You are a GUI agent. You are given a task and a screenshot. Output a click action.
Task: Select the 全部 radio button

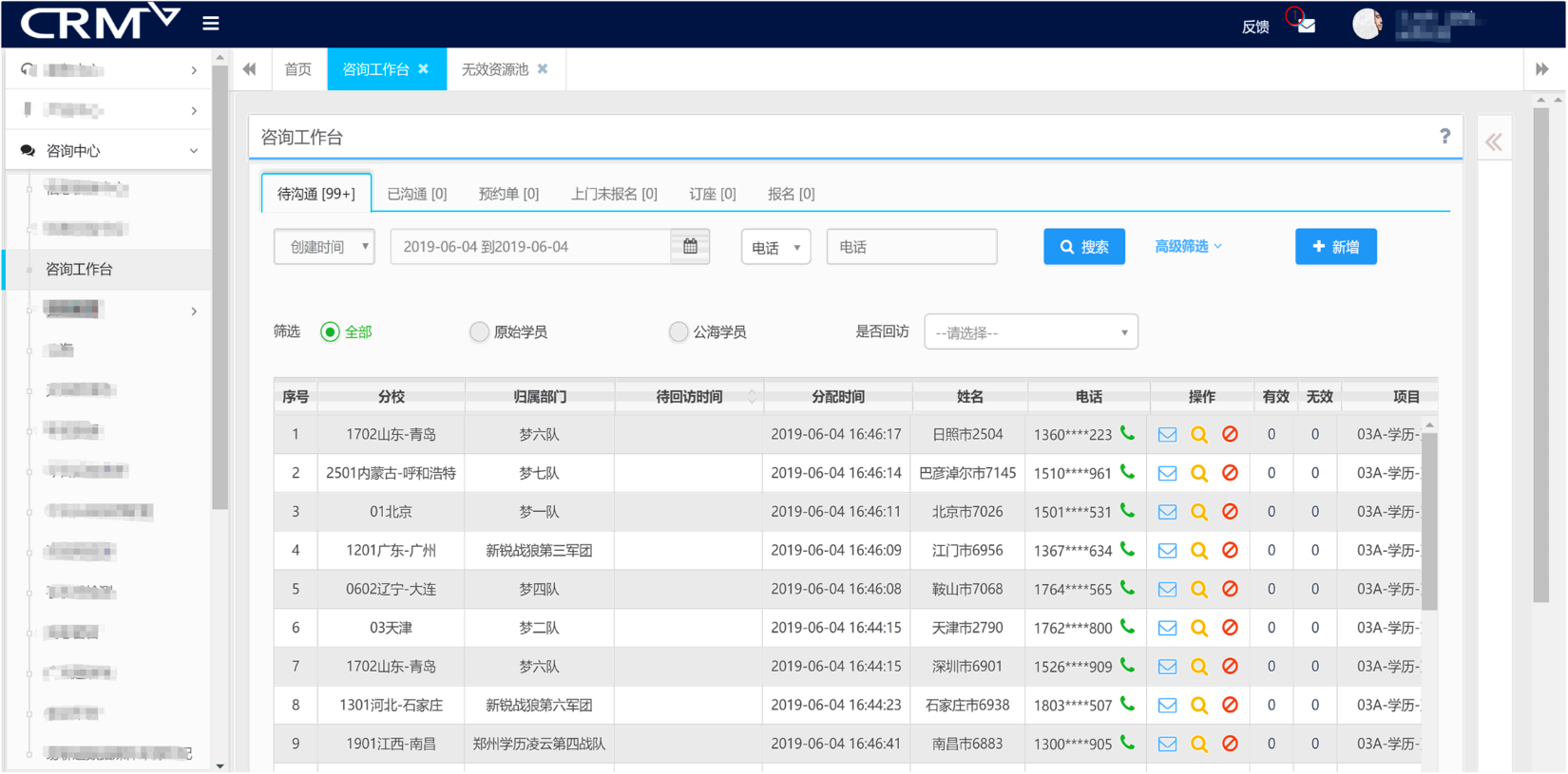(330, 331)
